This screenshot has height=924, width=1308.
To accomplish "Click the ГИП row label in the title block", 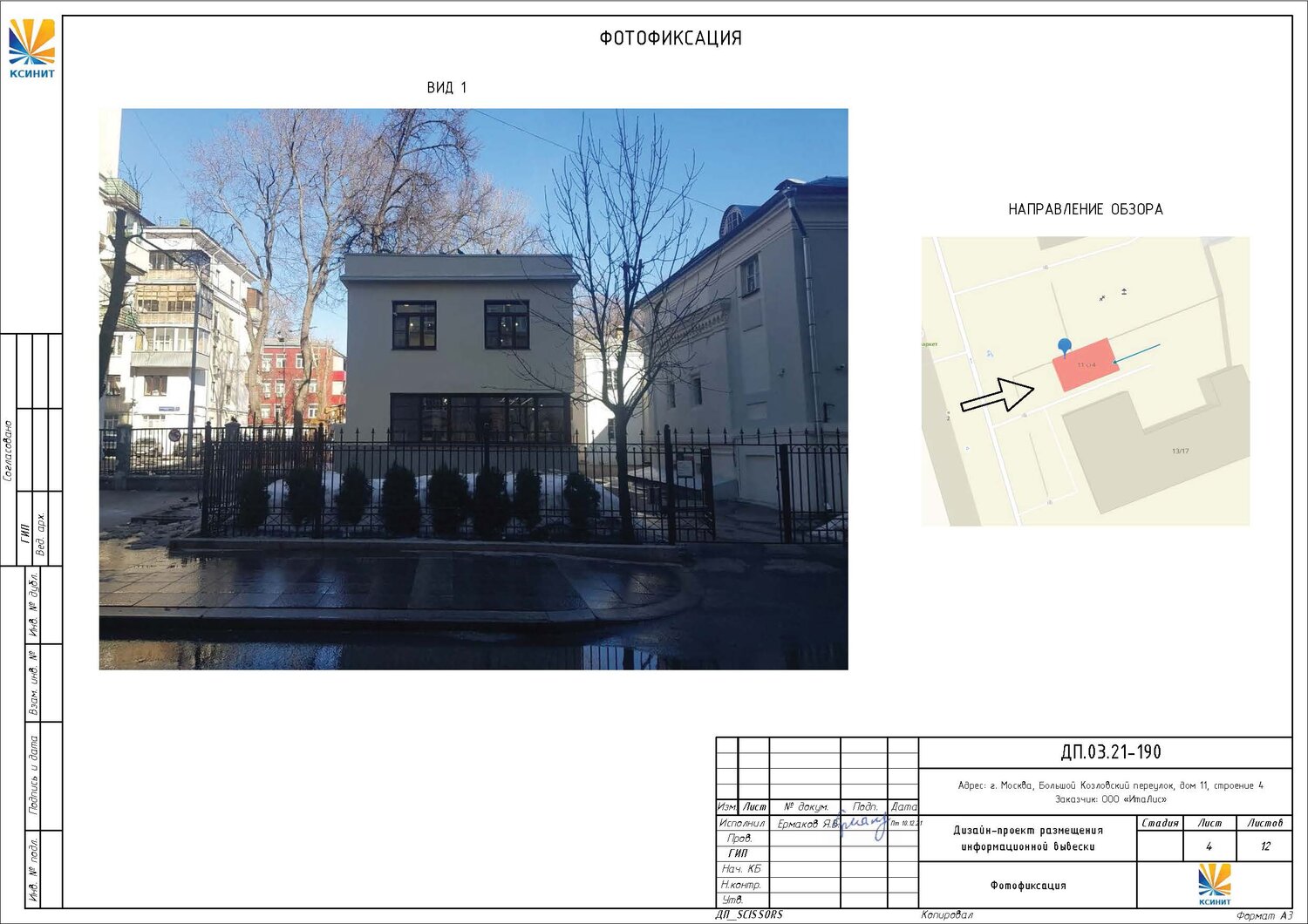I will pyautogui.click(x=738, y=853).
